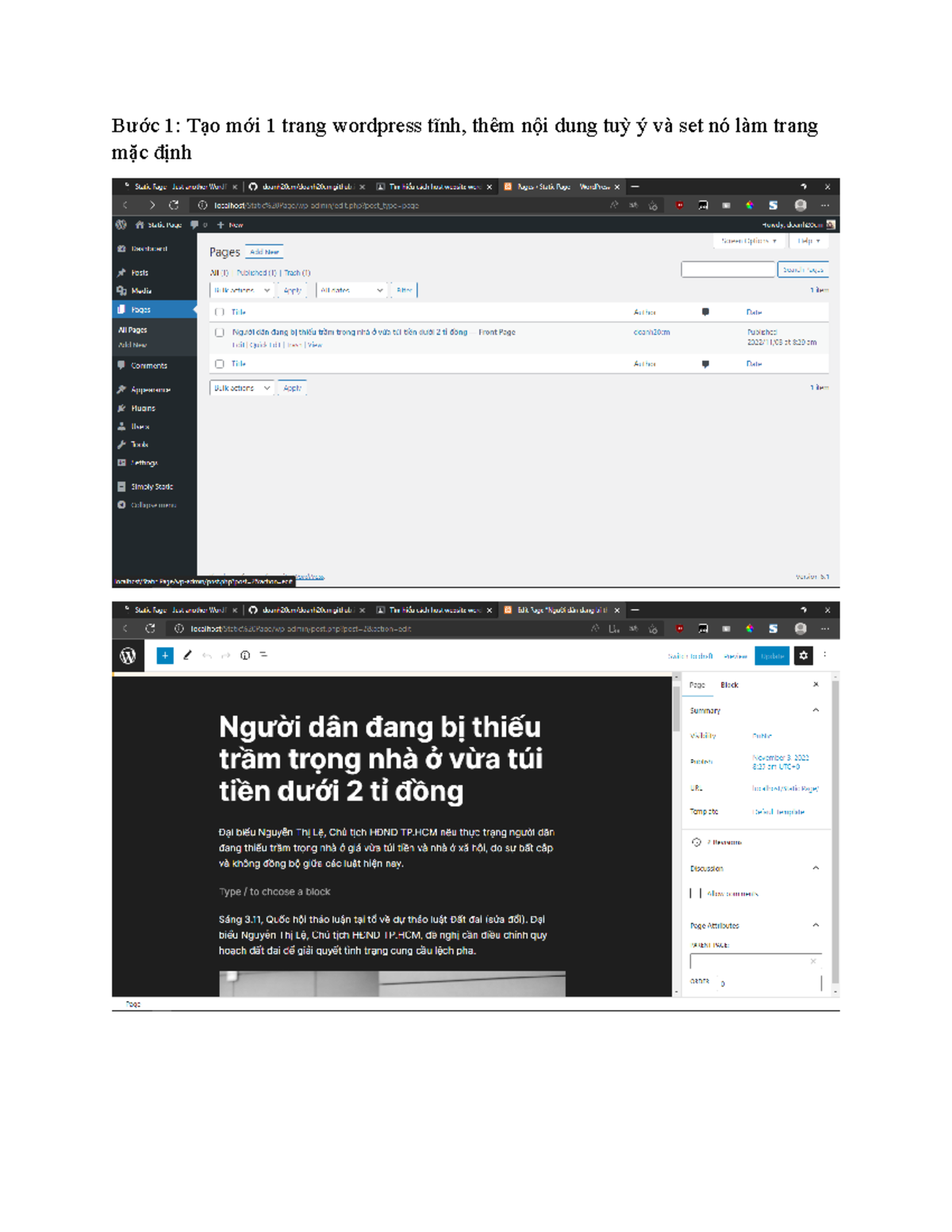Image resolution: width=952 pixels, height=1232 pixels.
Task: Click the Preview link in editor
Action: (x=735, y=656)
